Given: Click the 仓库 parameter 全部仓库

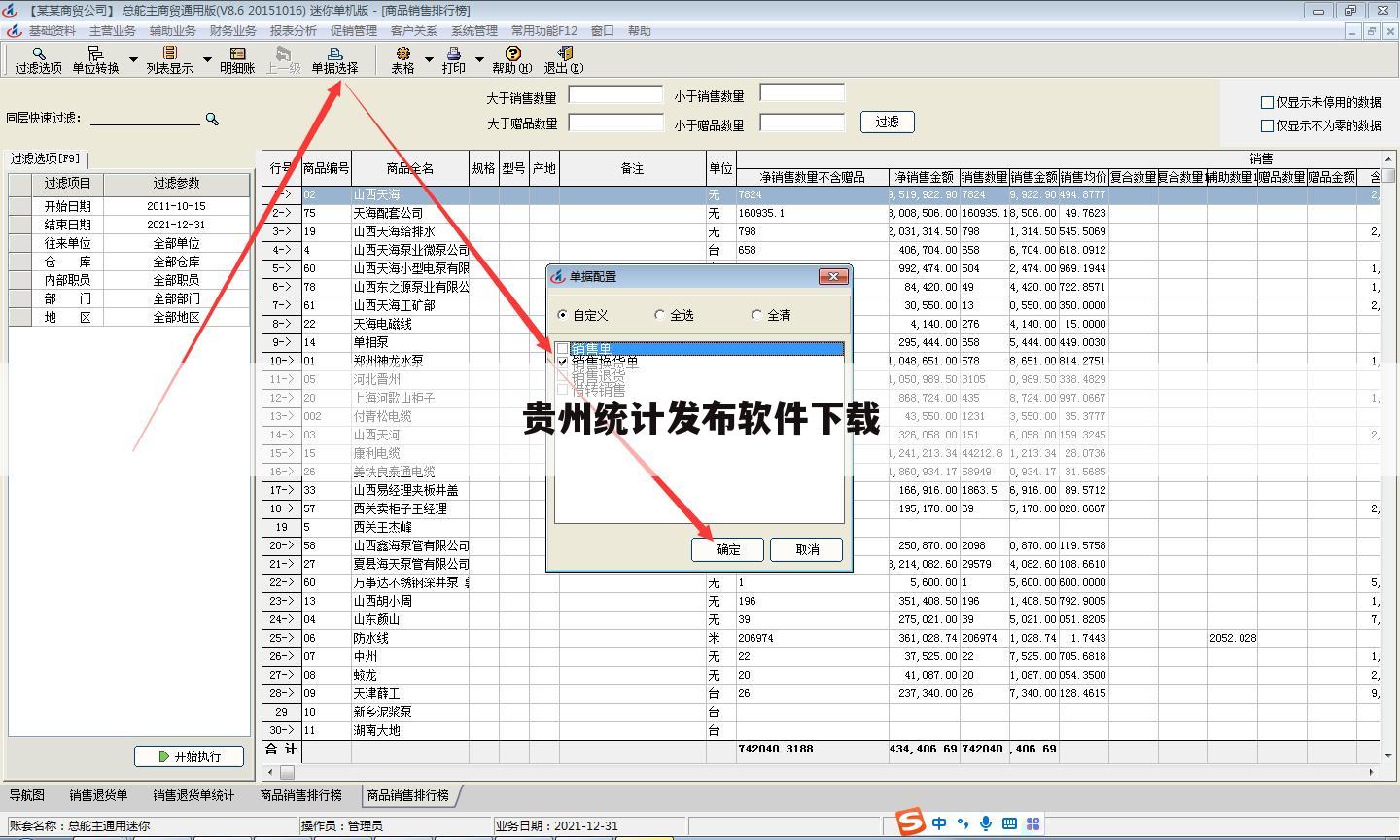Looking at the screenshot, I should 176,262.
